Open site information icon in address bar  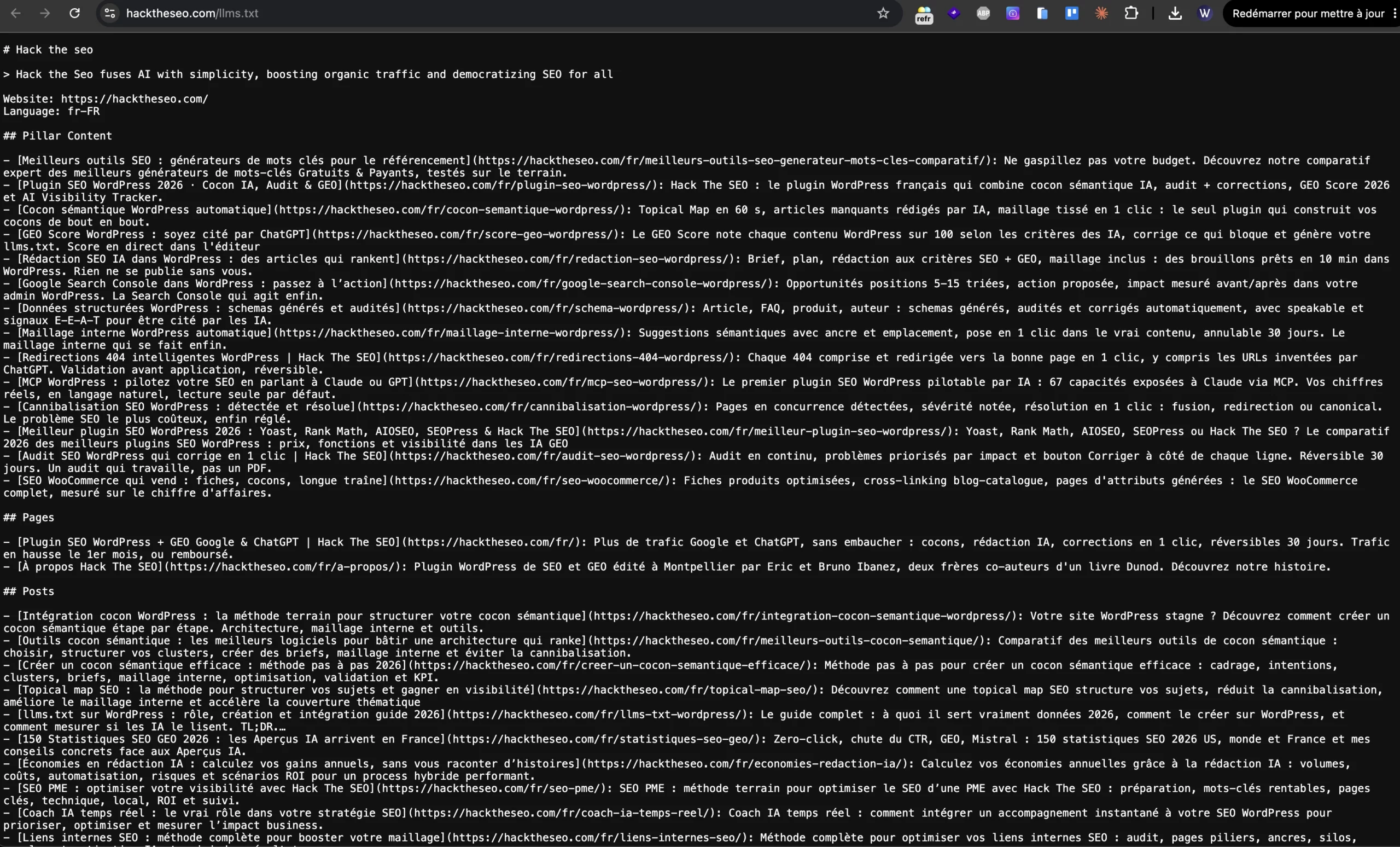[x=110, y=13]
